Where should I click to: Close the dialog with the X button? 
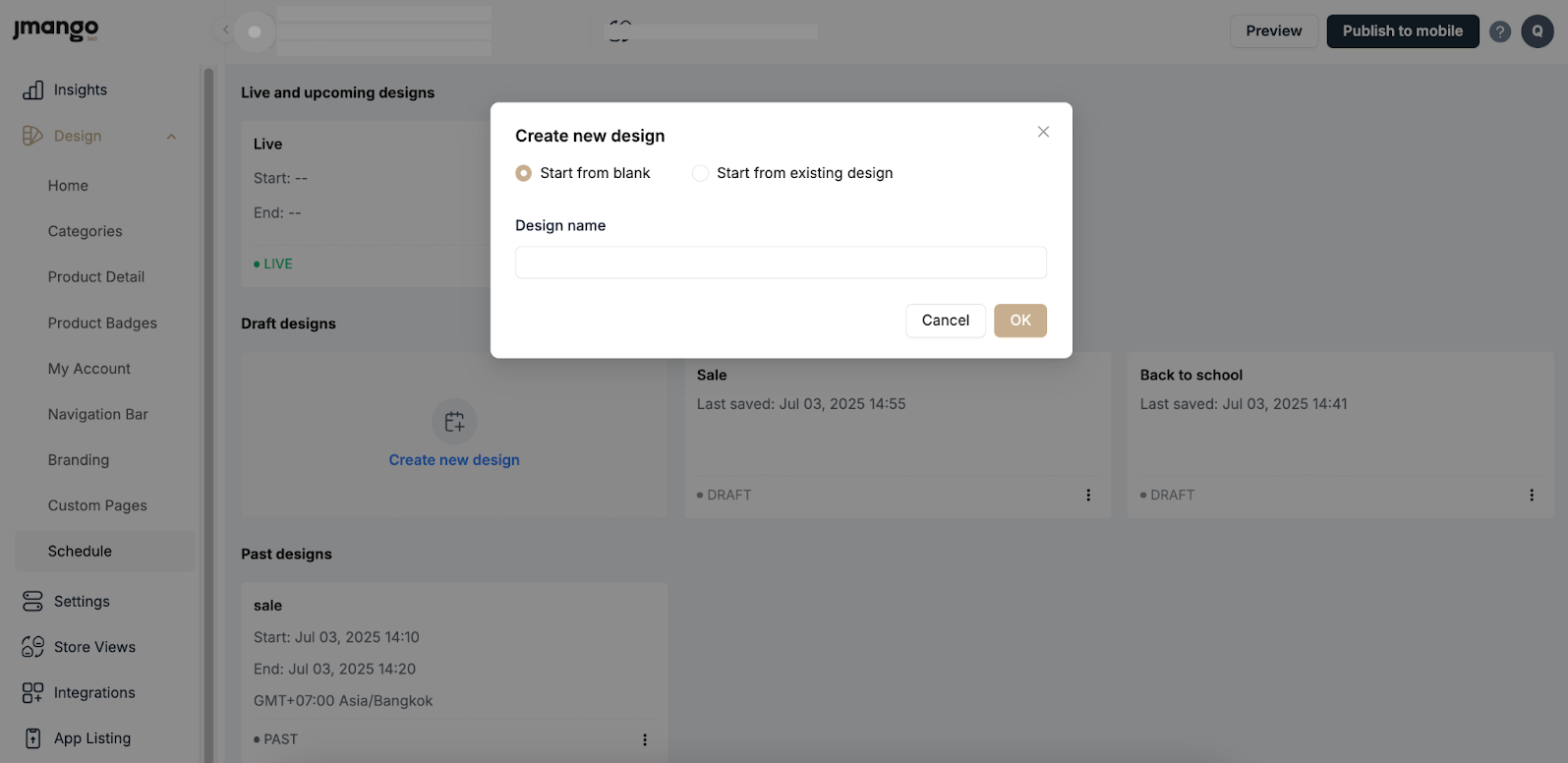tap(1043, 132)
